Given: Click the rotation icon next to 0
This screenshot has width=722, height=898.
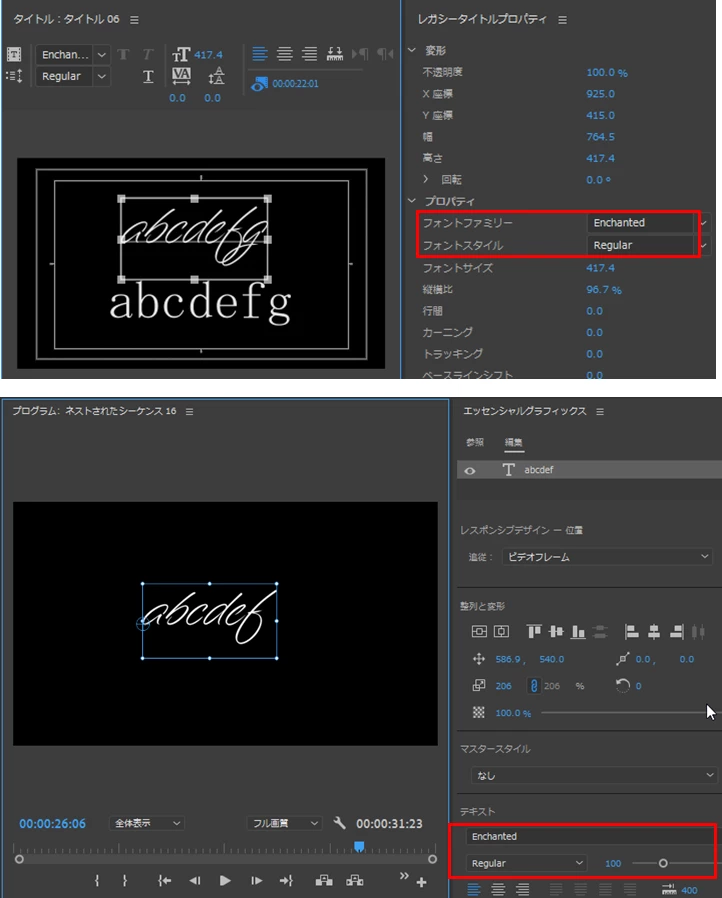Looking at the screenshot, I should 622,685.
